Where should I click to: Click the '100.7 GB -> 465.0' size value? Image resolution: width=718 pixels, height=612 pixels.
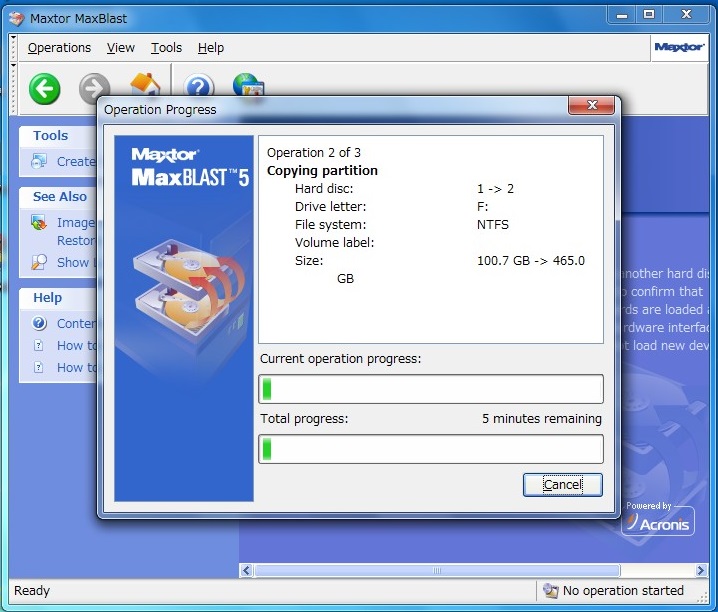531,260
